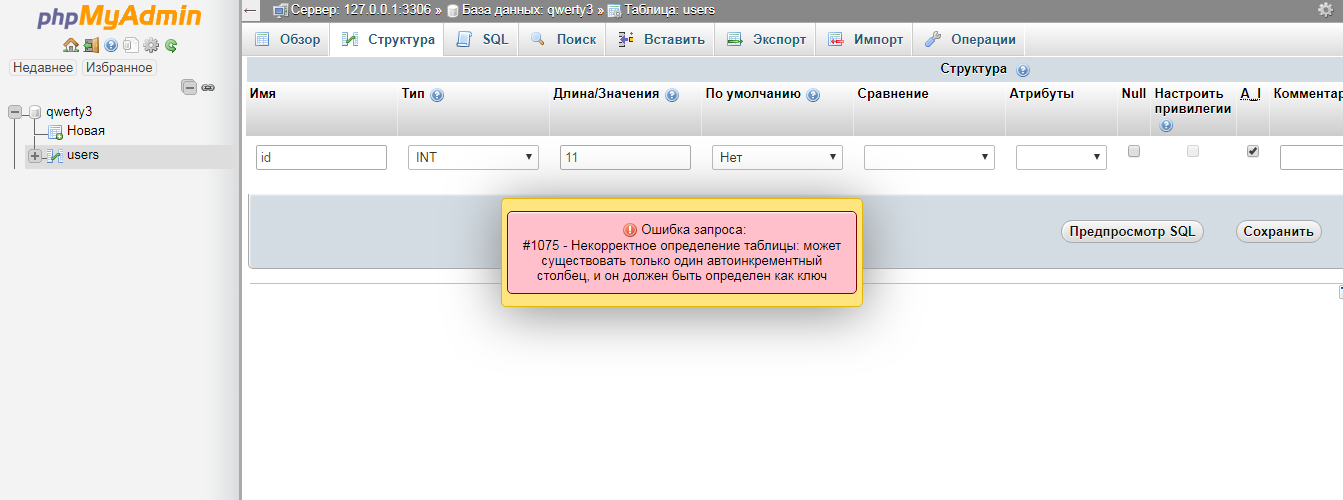The image size is (1343, 500).
Task: Click the logout door icon
Action: [x=91, y=45]
